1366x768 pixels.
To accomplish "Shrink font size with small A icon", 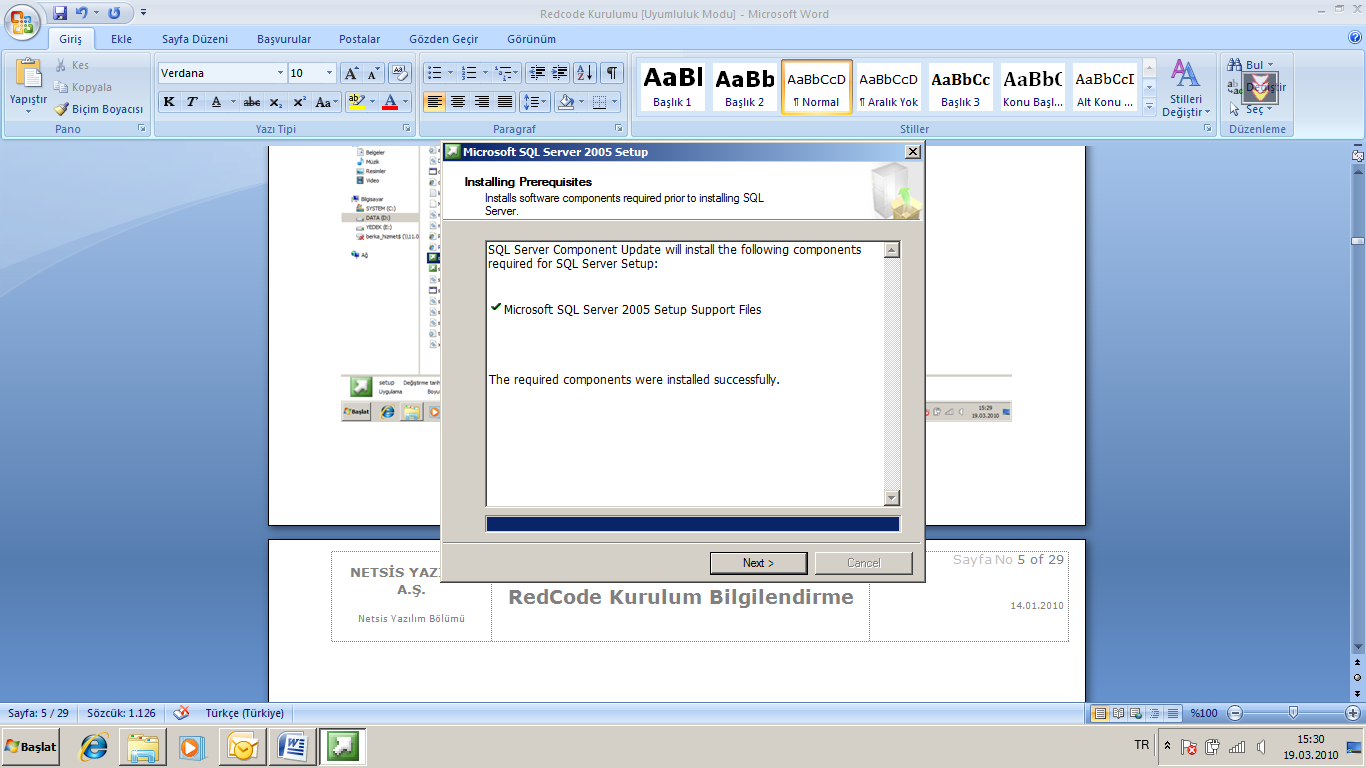I will click(373, 73).
